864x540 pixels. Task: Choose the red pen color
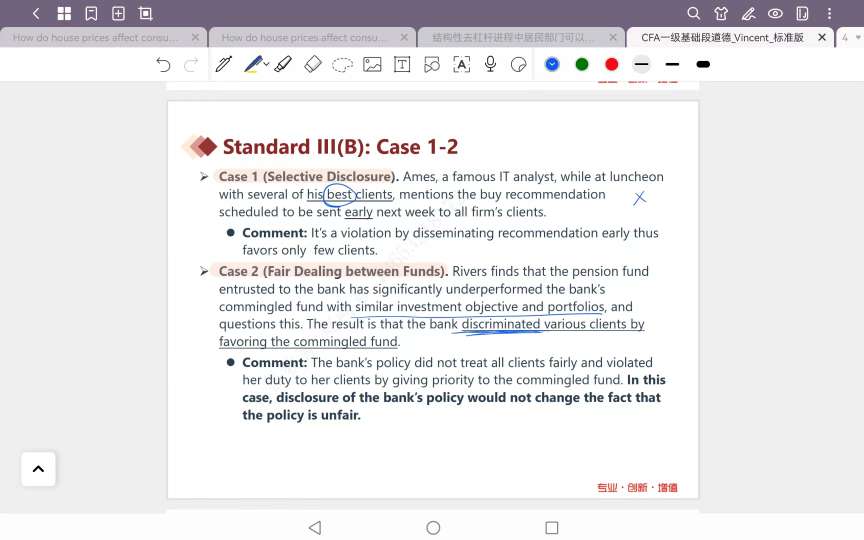point(612,64)
